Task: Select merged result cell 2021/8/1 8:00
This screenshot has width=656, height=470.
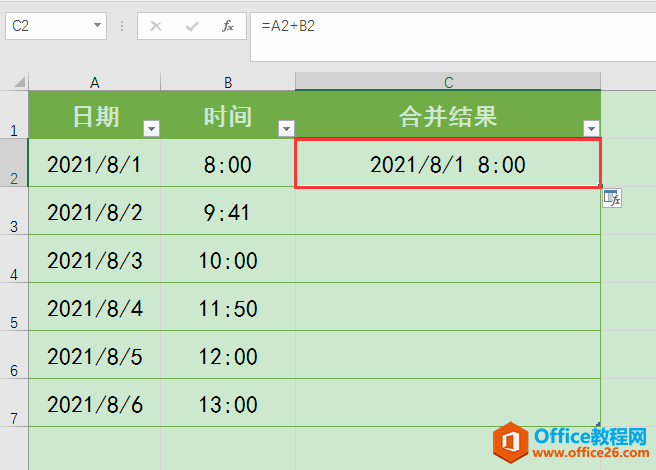Action: pyautogui.click(x=448, y=163)
